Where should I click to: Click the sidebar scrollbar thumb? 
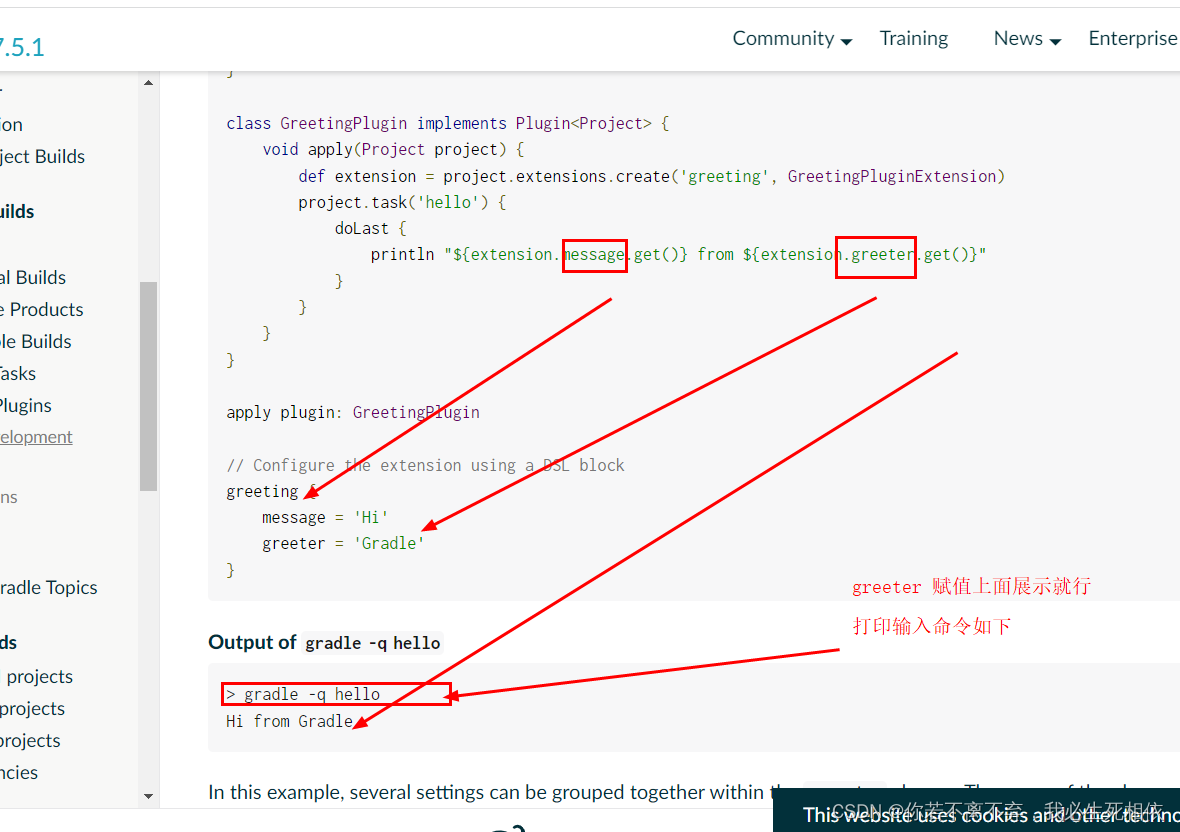click(148, 386)
